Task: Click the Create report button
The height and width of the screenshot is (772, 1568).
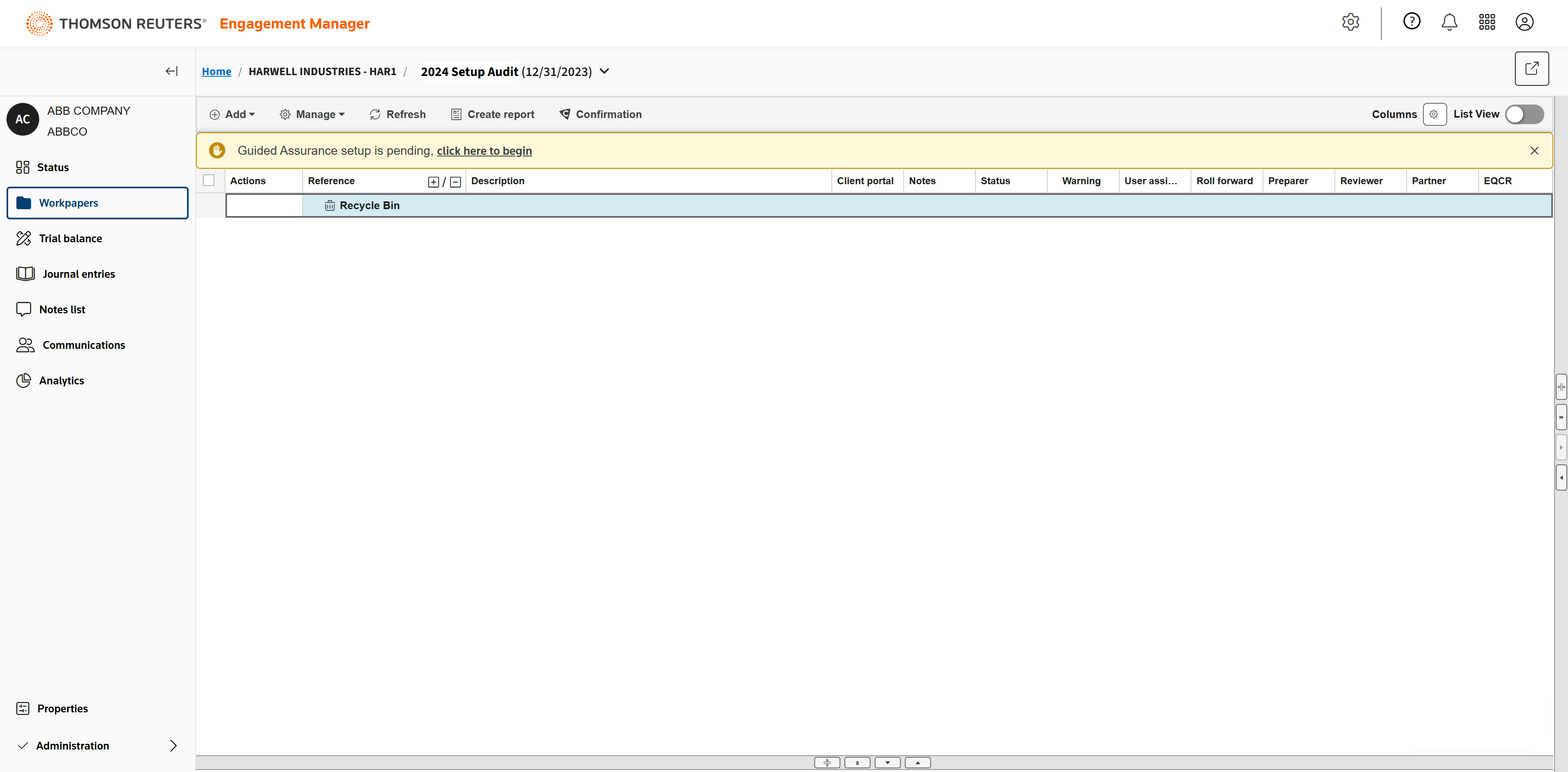Action: pyautogui.click(x=492, y=114)
